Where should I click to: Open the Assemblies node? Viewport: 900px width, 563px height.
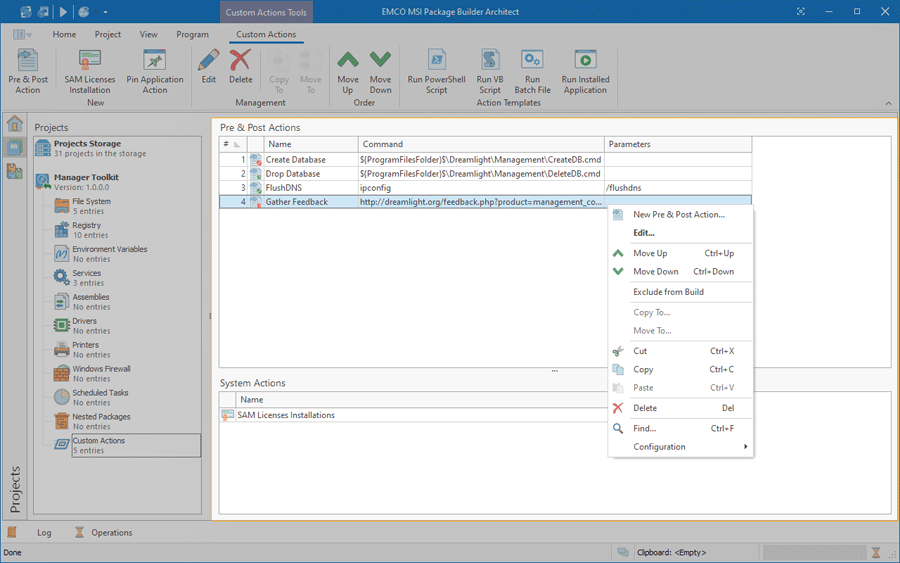pyautogui.click(x=91, y=302)
